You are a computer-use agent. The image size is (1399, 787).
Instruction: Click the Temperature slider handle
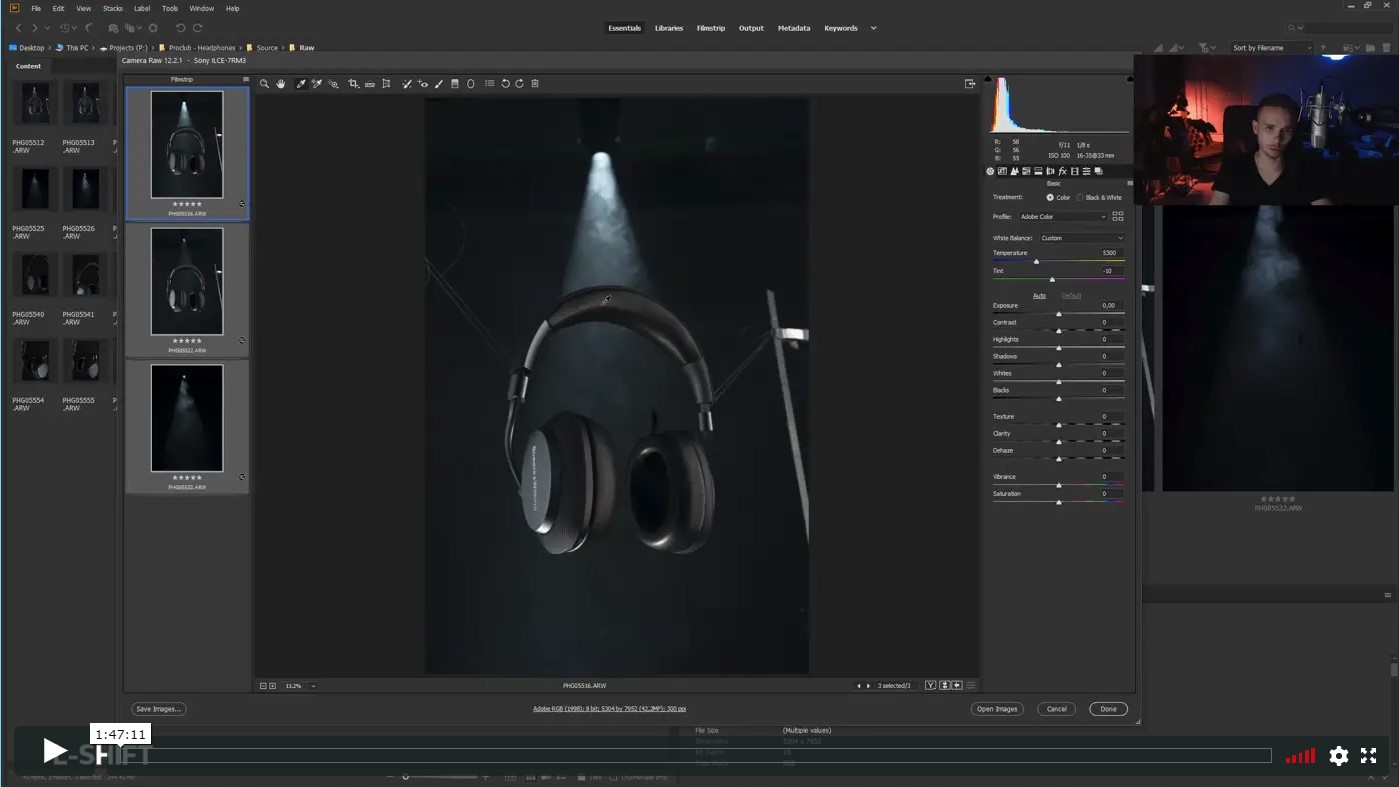[1036, 262]
